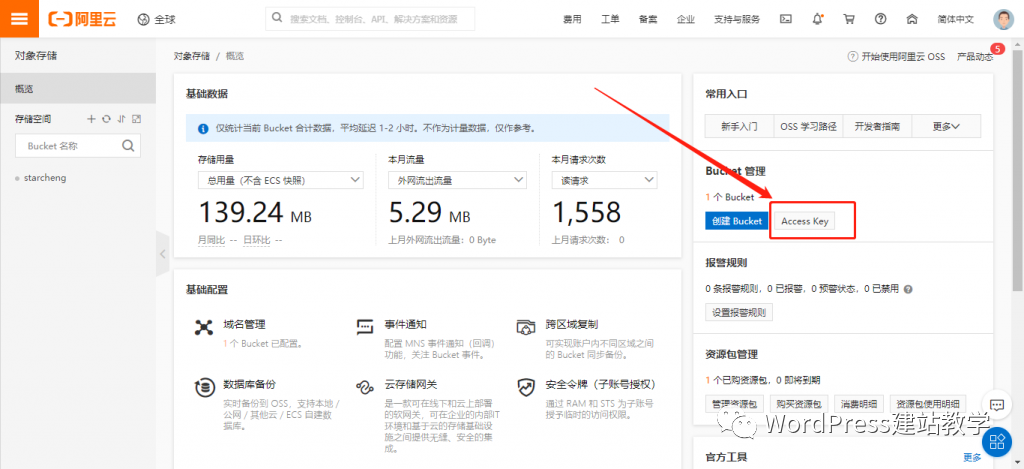Image resolution: width=1024 pixels, height=469 pixels.
Task: Click the magnifier icon in the top search bar
Action: tap(277, 18)
